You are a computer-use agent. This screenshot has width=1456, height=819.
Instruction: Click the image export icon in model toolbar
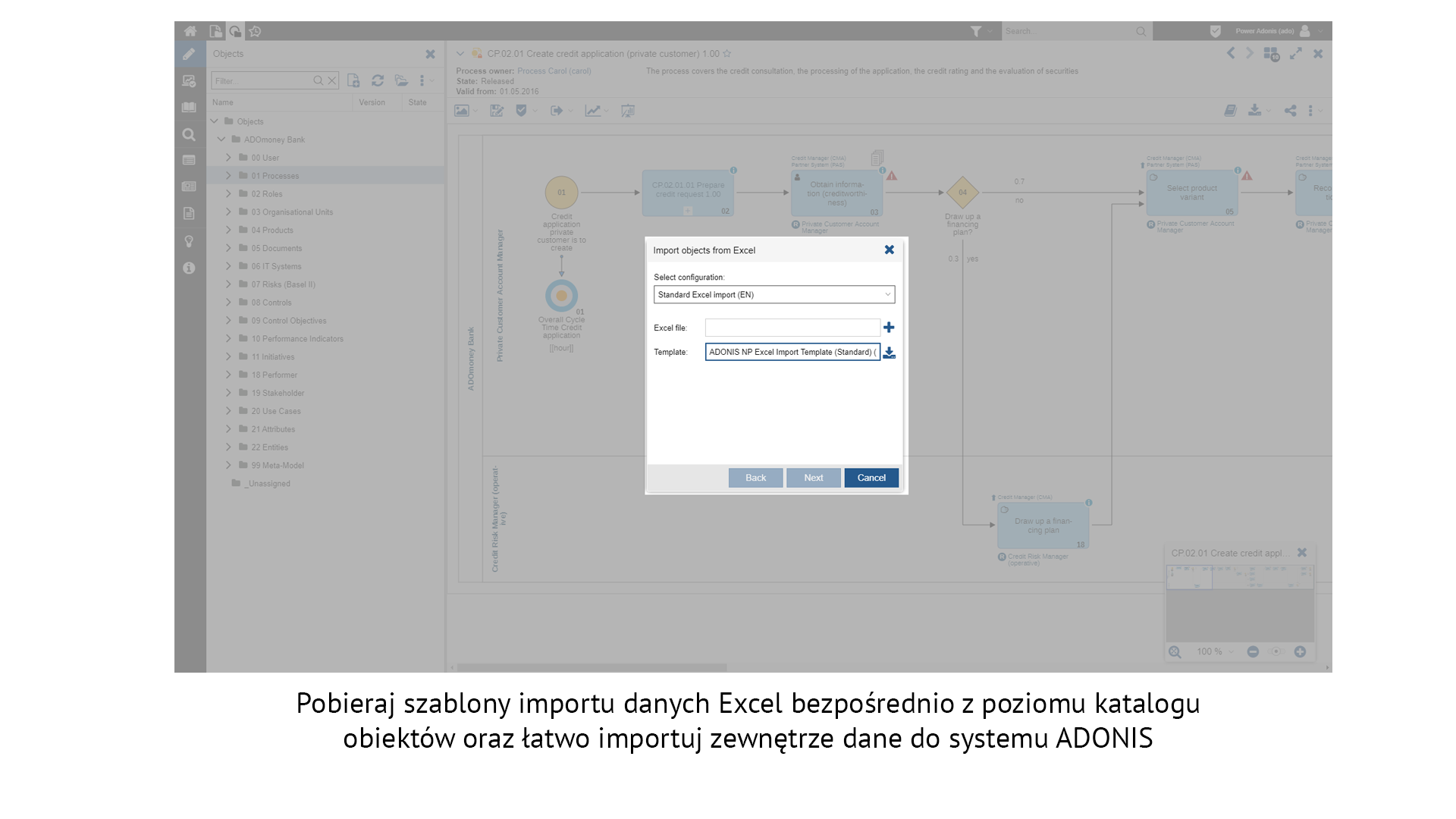tap(461, 111)
